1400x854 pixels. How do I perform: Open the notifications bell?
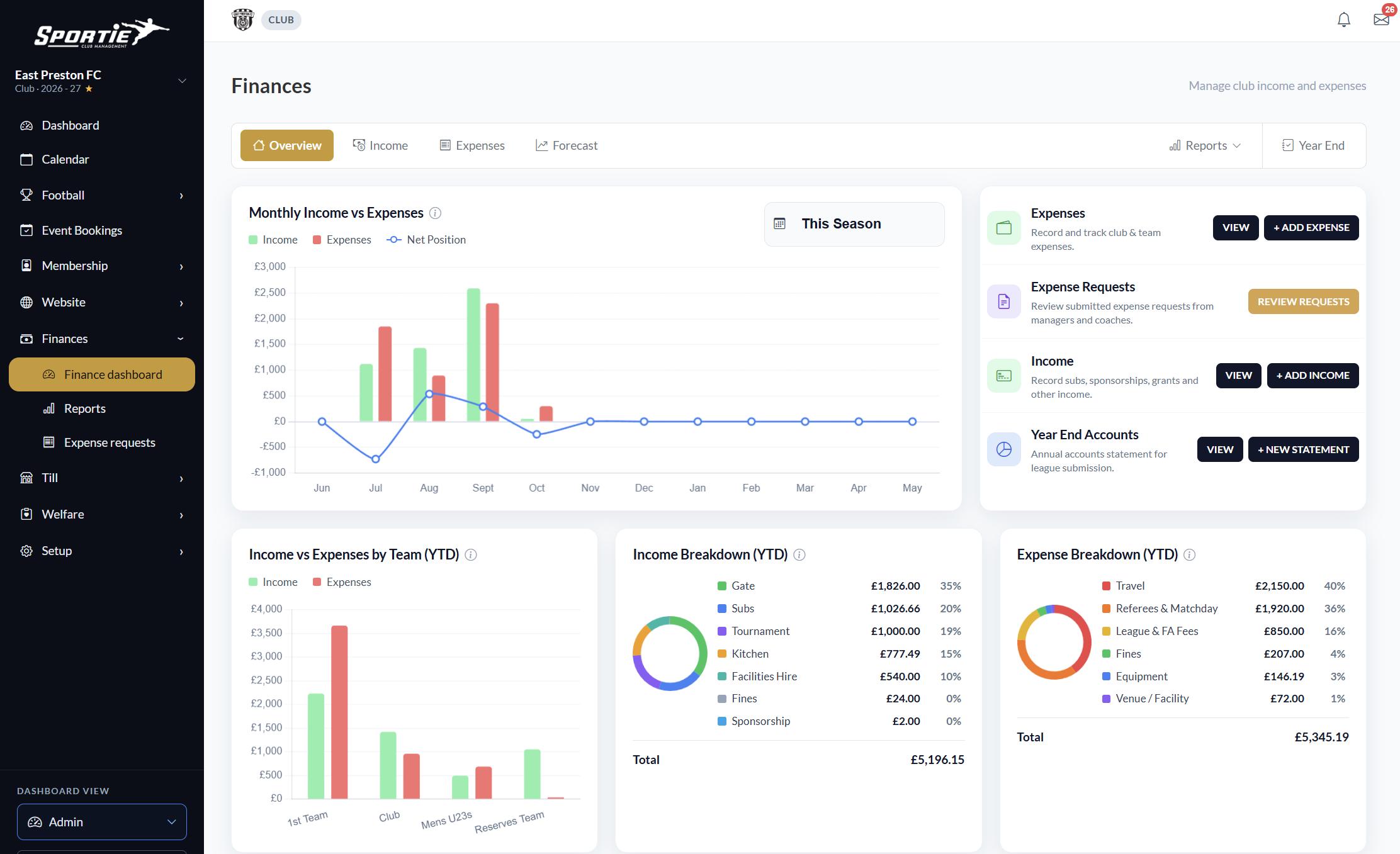coord(1343,20)
